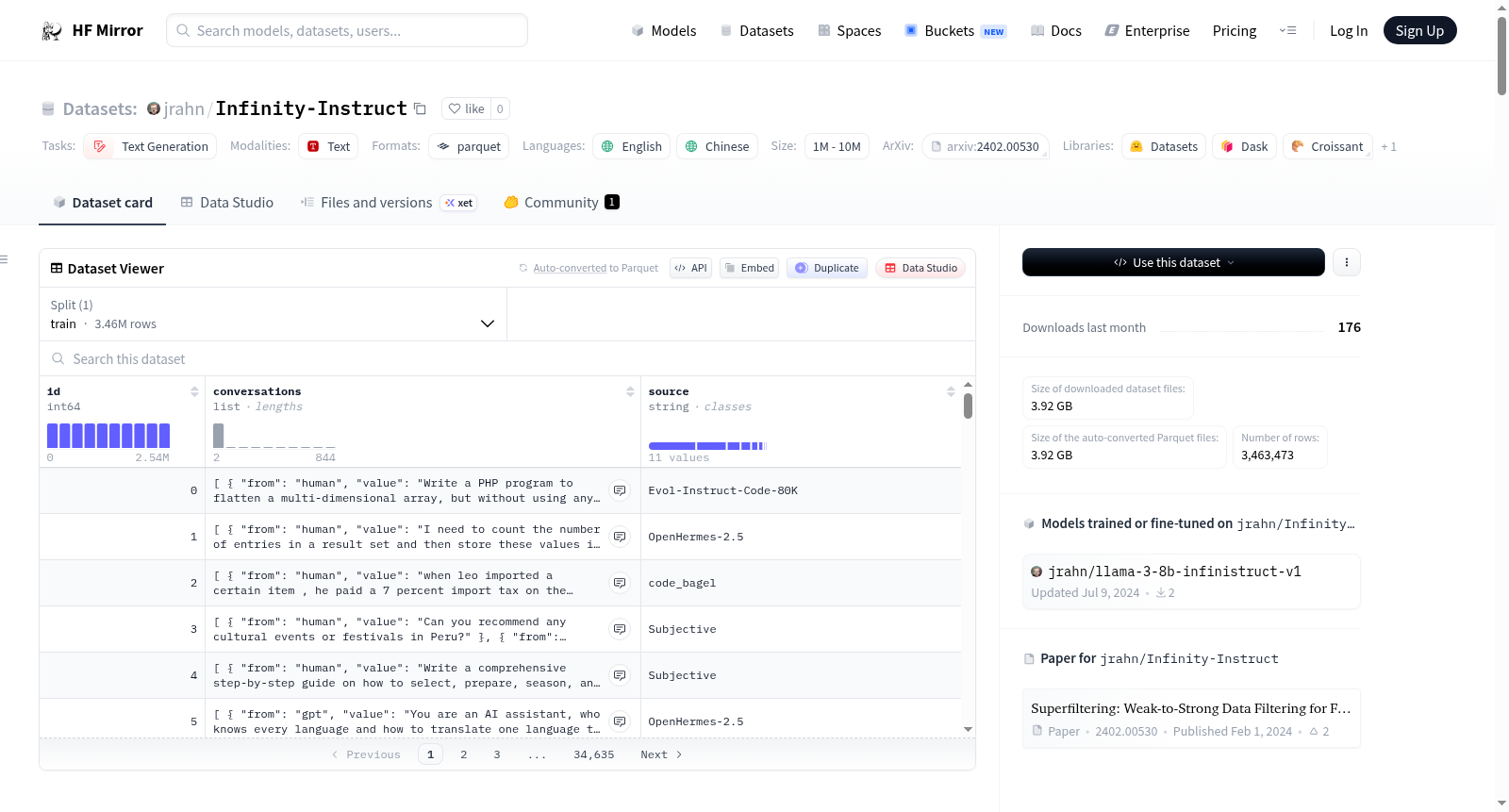Copy the dataset name with copy icon
Screen dimensions: 1509x812
coord(421,108)
